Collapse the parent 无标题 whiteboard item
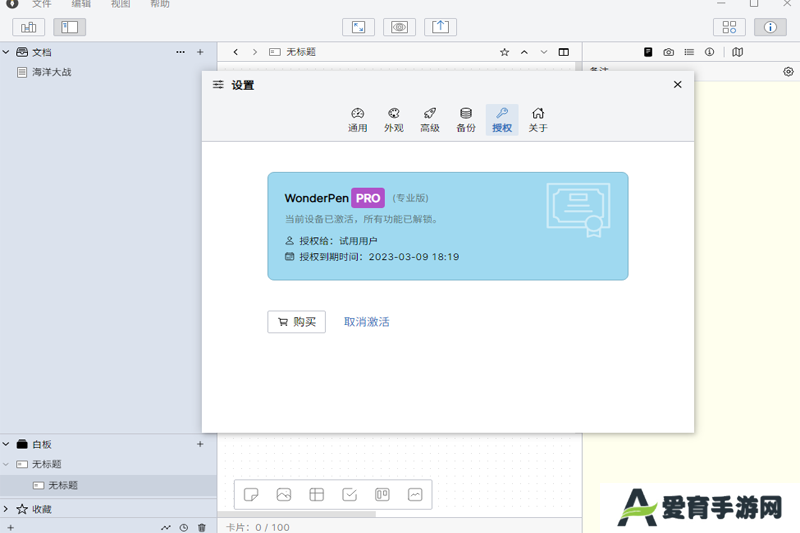Screen dimensions: 800x533 6,464
